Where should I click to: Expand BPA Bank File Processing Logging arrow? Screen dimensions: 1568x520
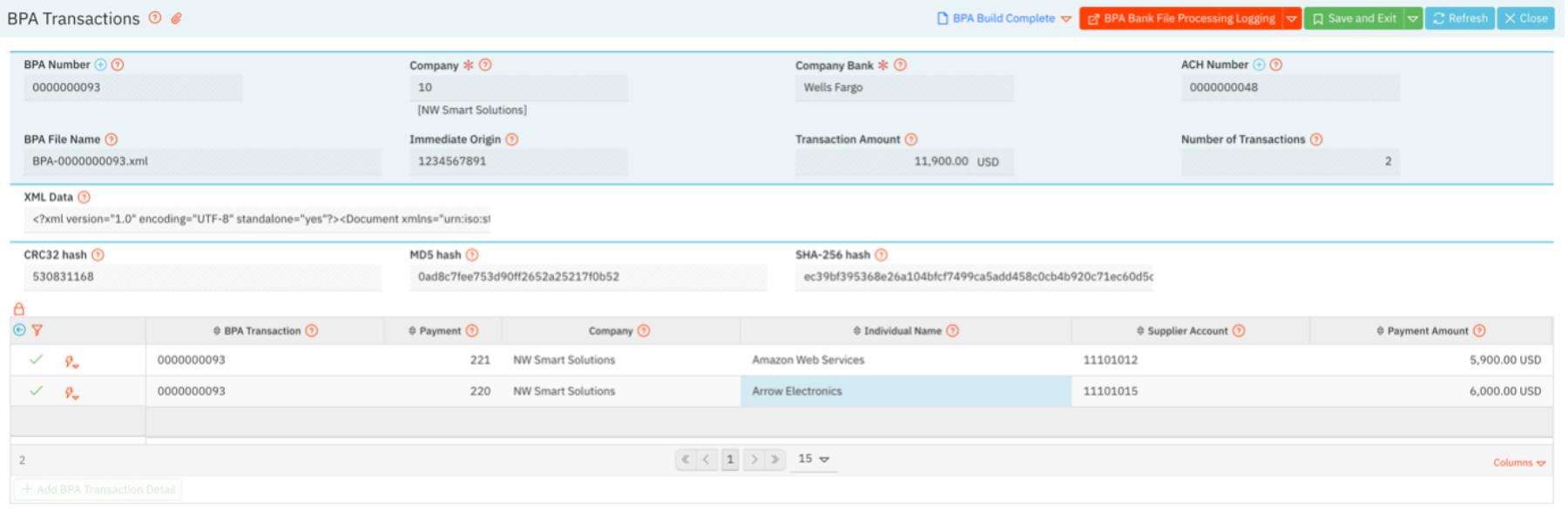(x=1292, y=19)
